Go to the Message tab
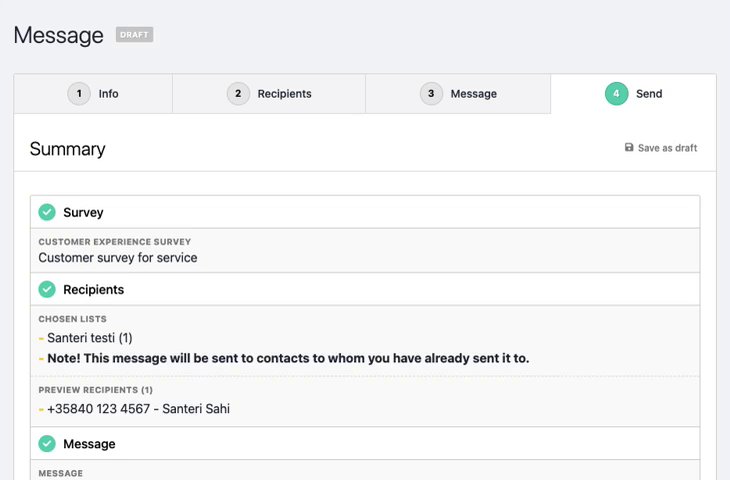The image size is (730, 480). tap(473, 94)
